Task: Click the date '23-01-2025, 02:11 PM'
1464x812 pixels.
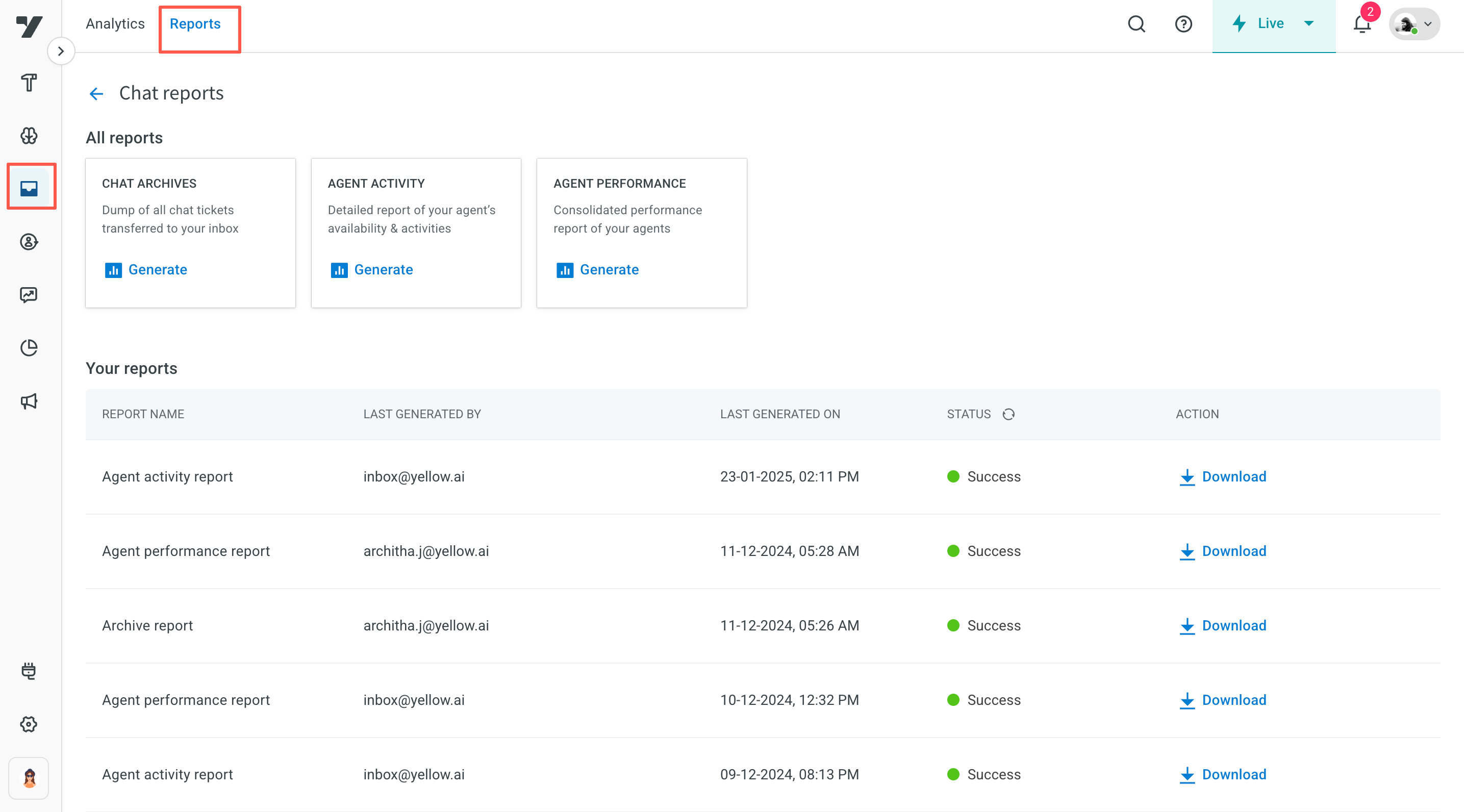Action: (789, 477)
